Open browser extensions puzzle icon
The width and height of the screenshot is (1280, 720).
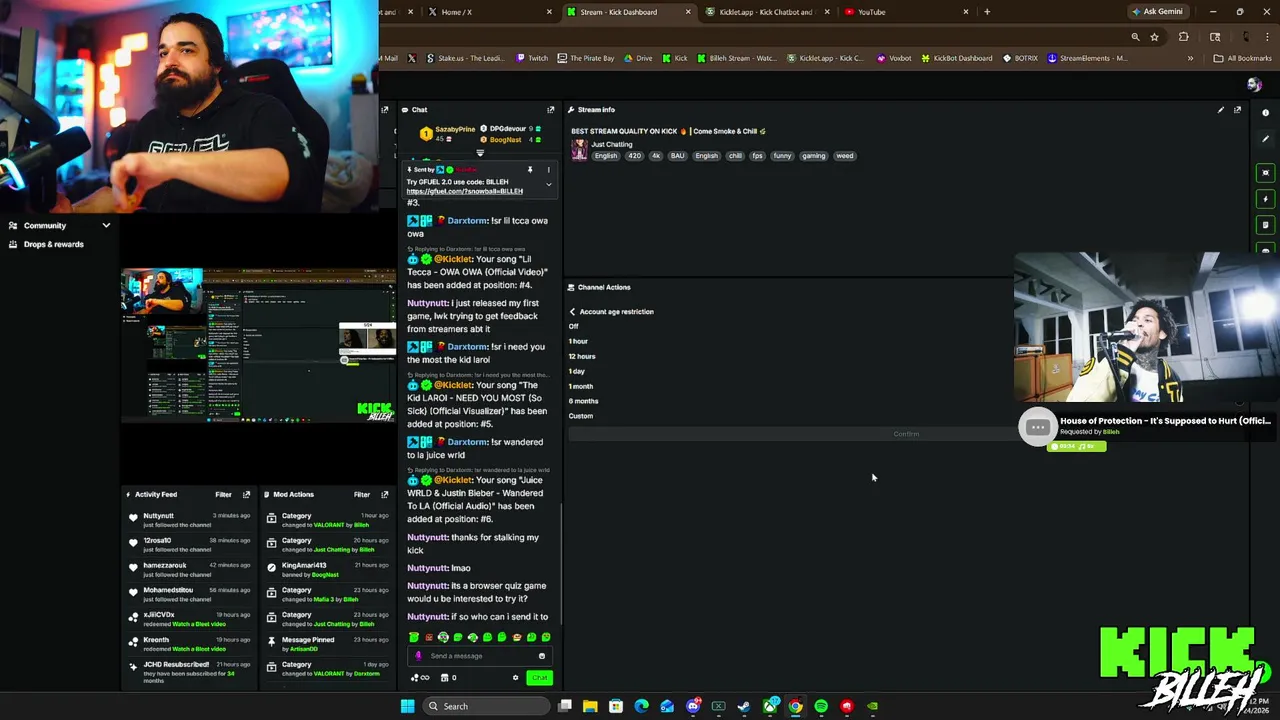coord(1184,37)
